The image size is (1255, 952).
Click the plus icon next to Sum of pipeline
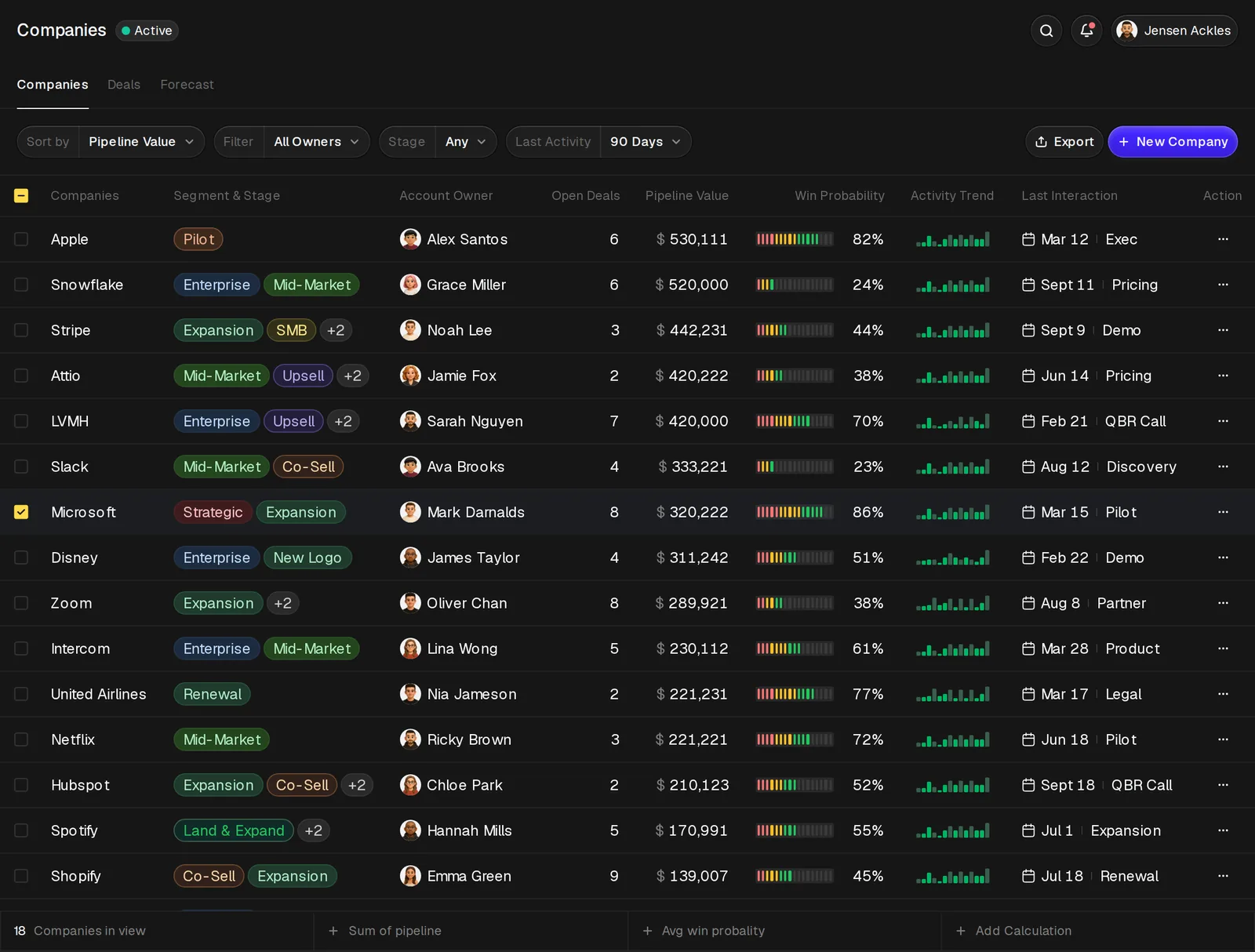(333, 931)
